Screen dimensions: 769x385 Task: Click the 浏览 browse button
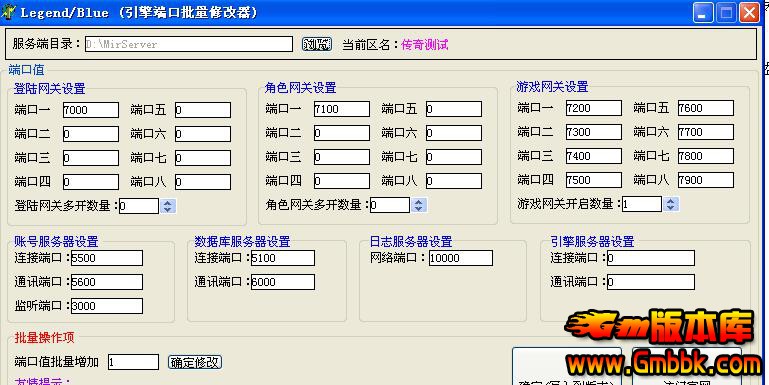317,44
